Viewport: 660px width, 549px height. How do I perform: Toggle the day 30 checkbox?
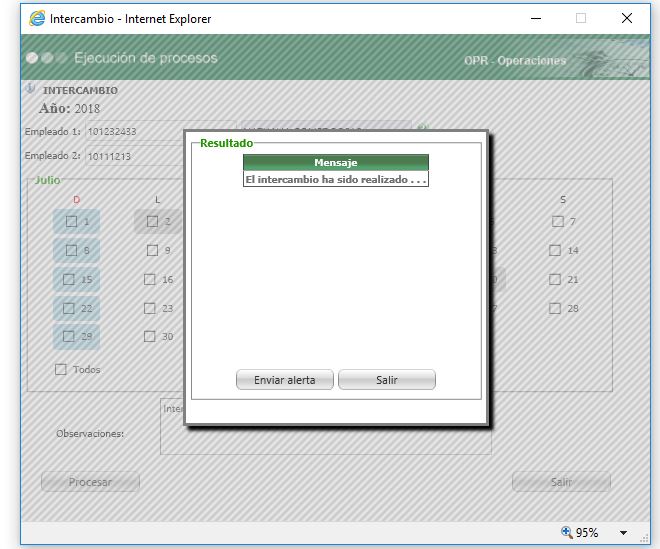click(x=149, y=336)
